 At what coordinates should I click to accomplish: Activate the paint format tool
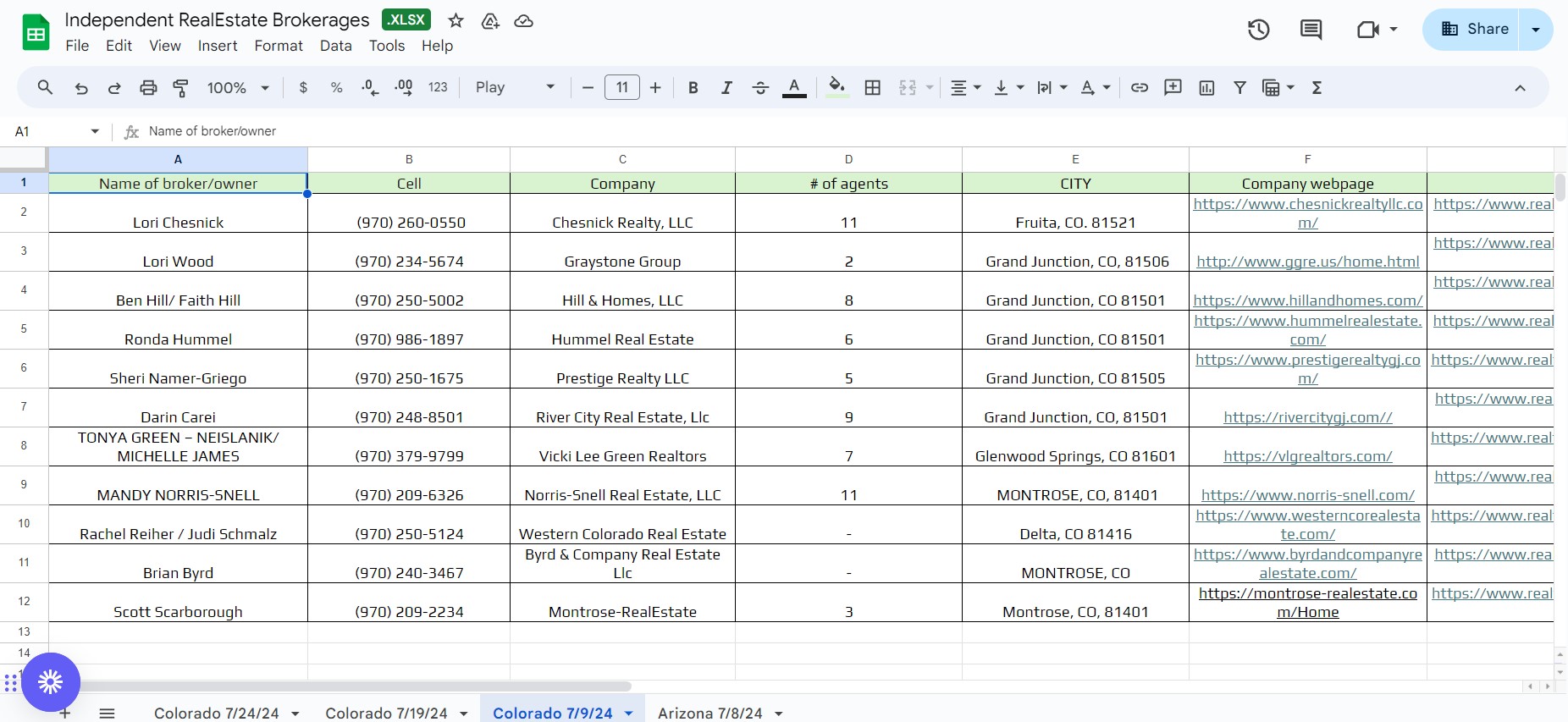click(x=180, y=87)
